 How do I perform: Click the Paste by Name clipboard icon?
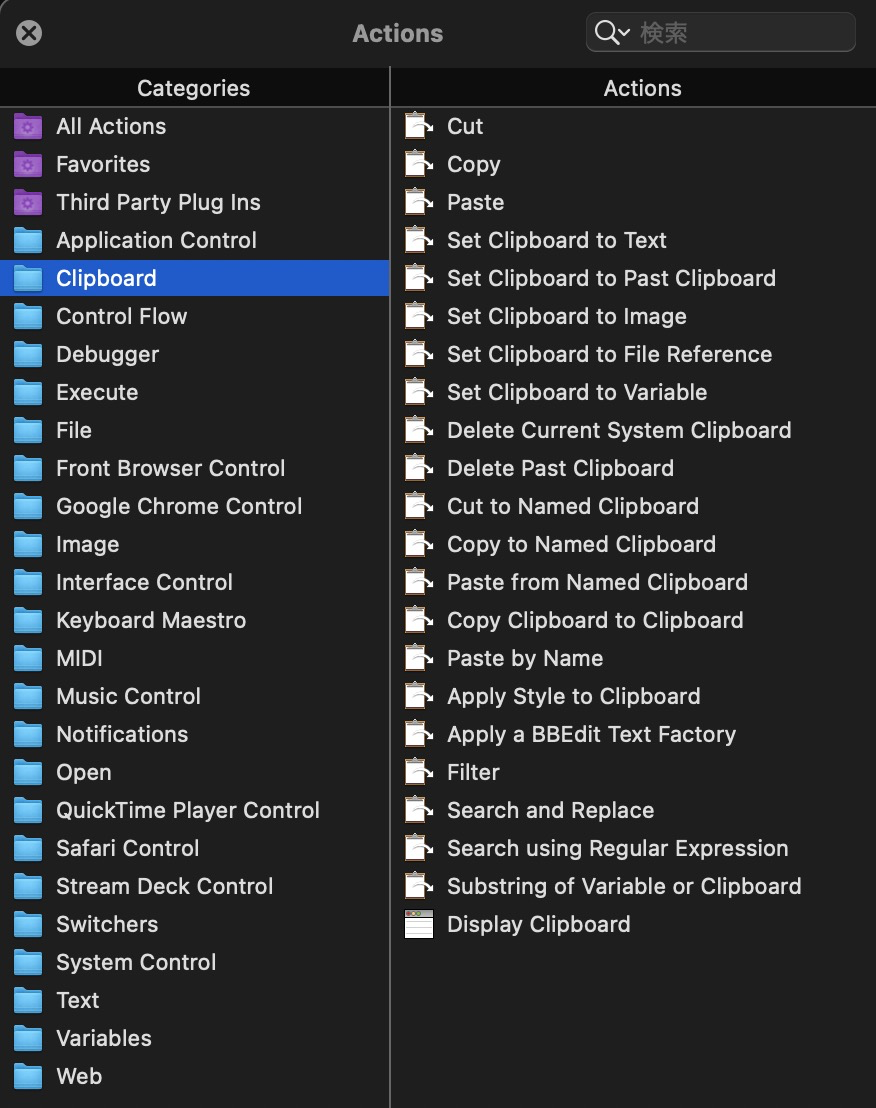click(419, 658)
